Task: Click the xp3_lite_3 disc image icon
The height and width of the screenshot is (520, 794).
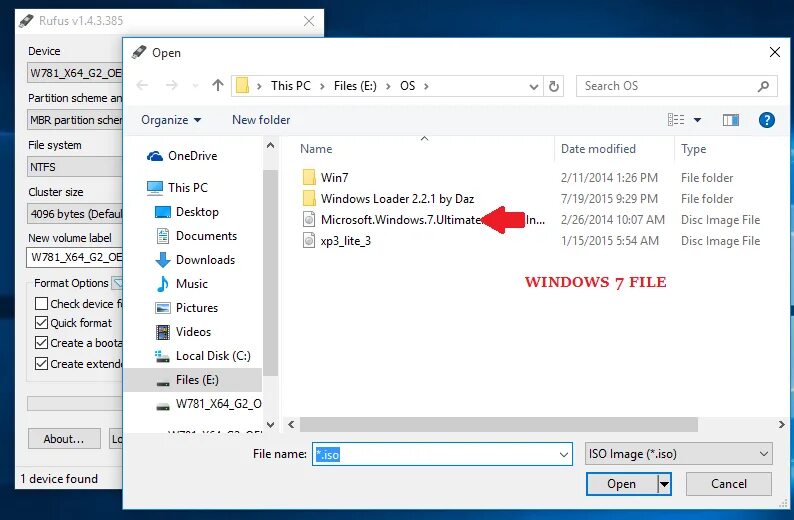Action: pyautogui.click(x=309, y=241)
